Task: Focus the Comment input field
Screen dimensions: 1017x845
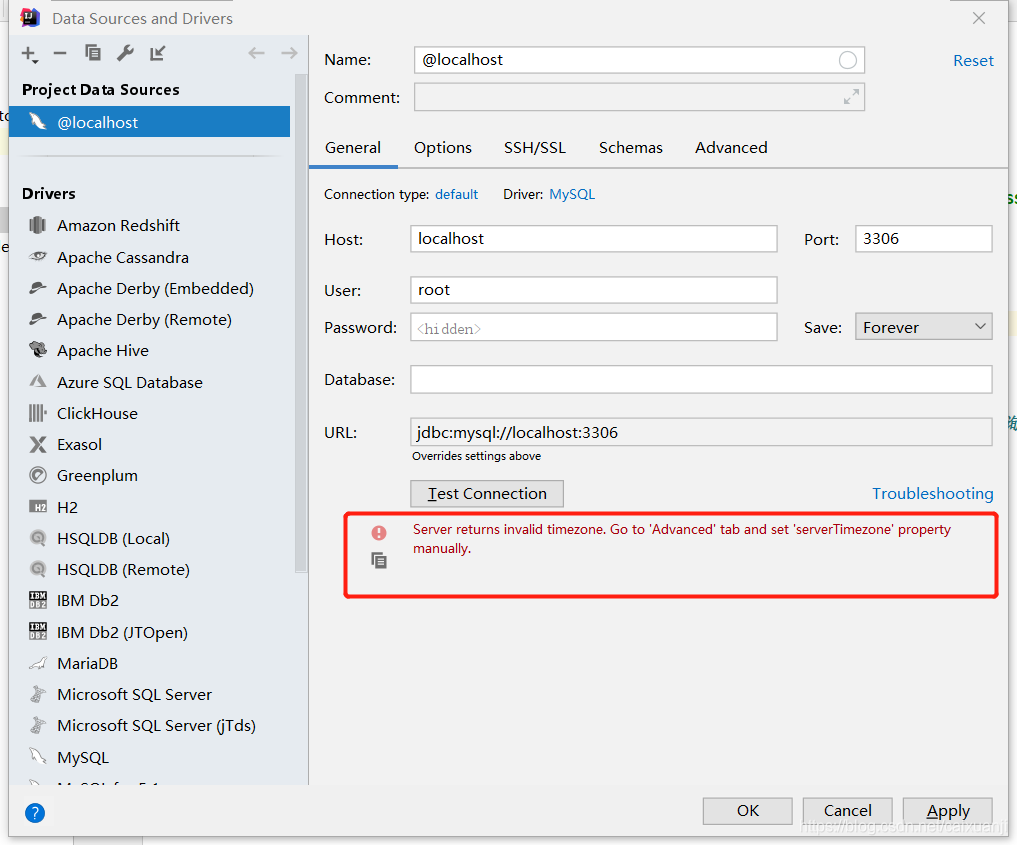Action: 639,97
